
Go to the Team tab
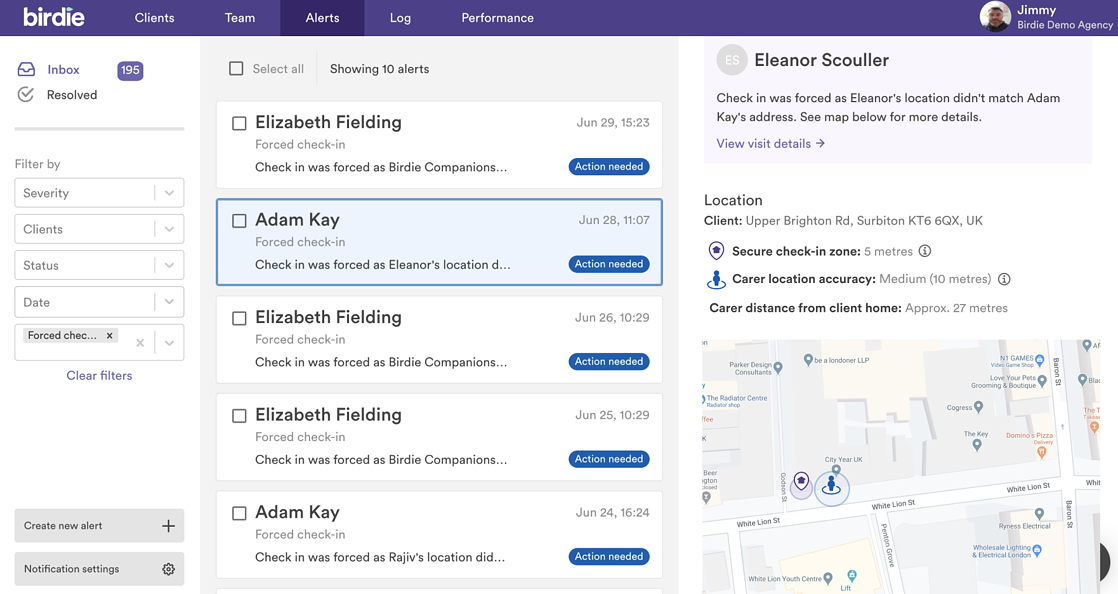coord(240,18)
